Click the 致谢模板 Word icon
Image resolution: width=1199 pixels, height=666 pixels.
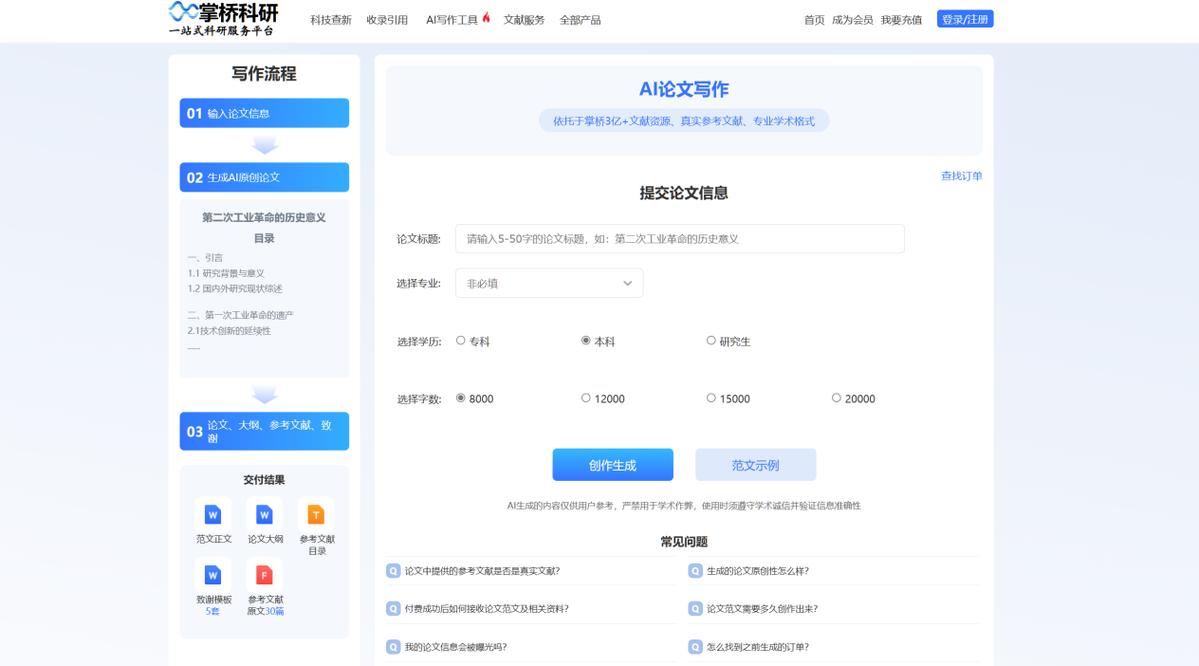[x=212, y=575]
